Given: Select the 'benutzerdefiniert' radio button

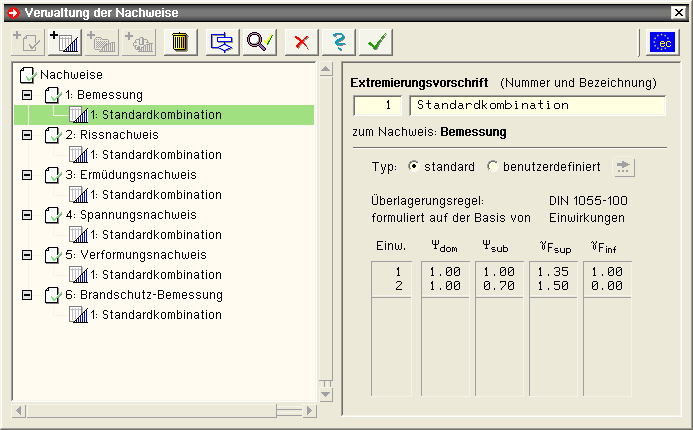Looking at the screenshot, I should [x=492, y=166].
